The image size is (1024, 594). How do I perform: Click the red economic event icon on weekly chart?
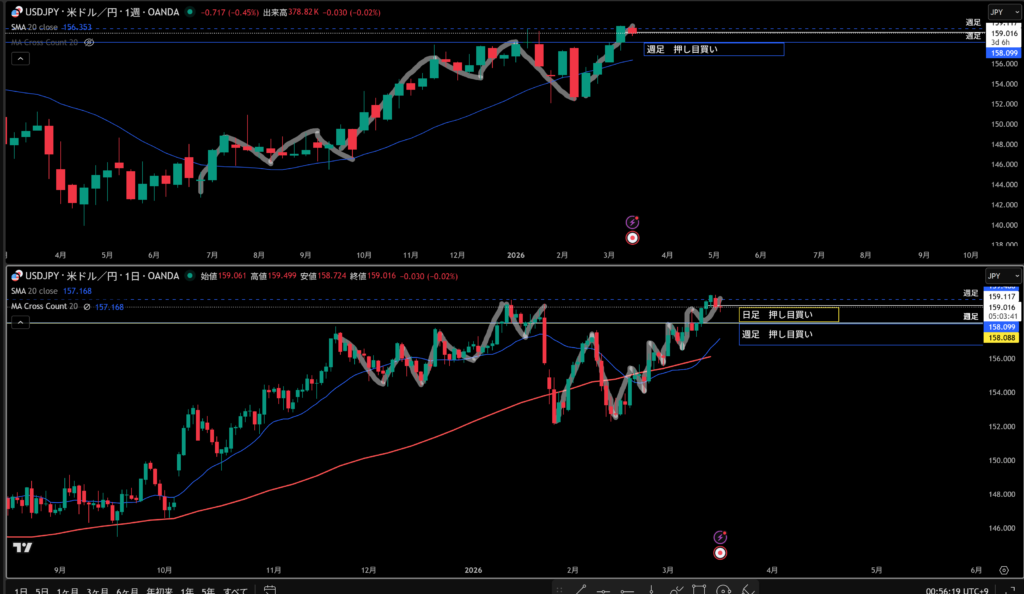pyautogui.click(x=632, y=238)
